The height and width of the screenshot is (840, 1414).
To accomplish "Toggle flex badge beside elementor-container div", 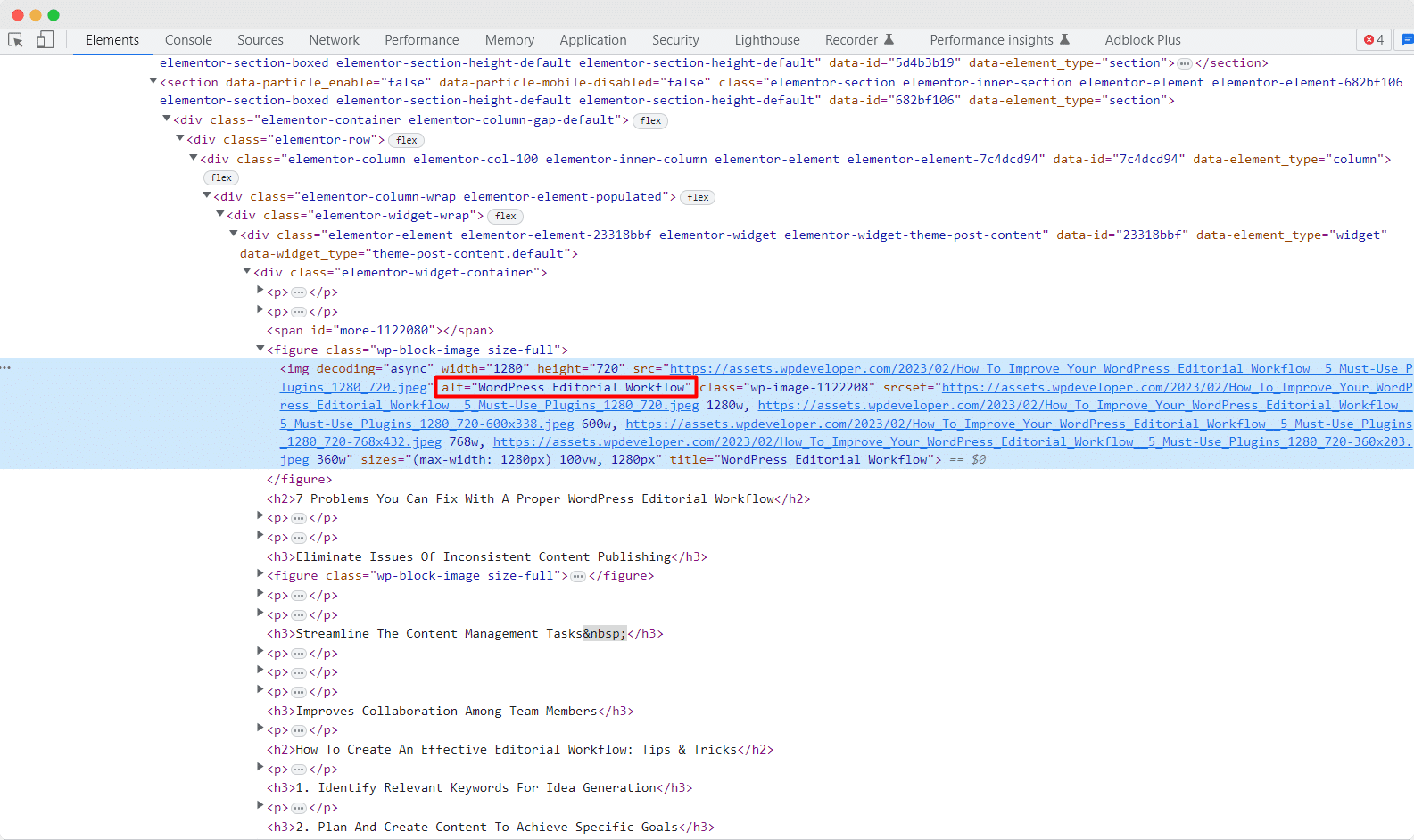I will point(650,120).
